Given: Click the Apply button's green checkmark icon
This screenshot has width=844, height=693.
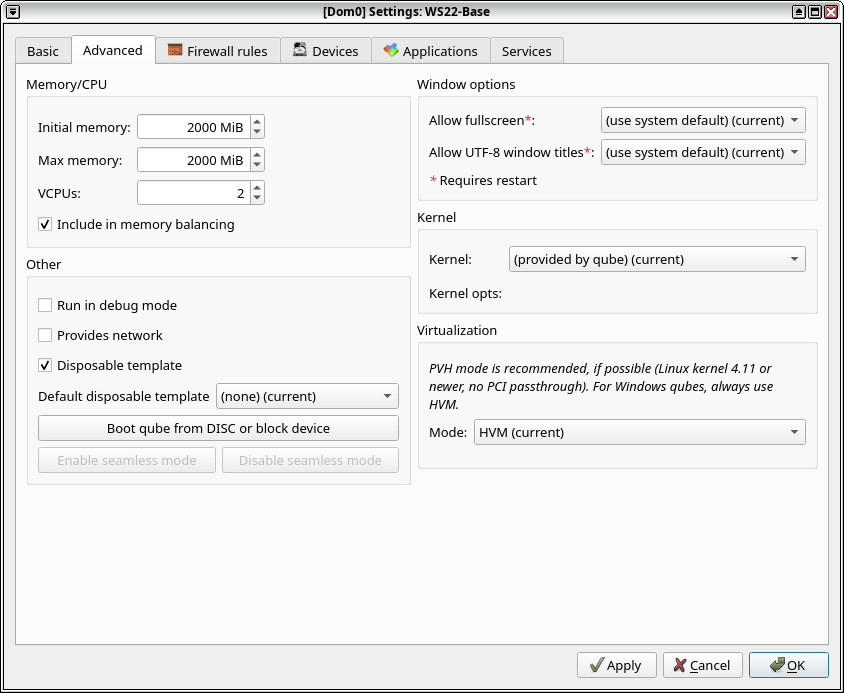Looking at the screenshot, I should (596, 665).
